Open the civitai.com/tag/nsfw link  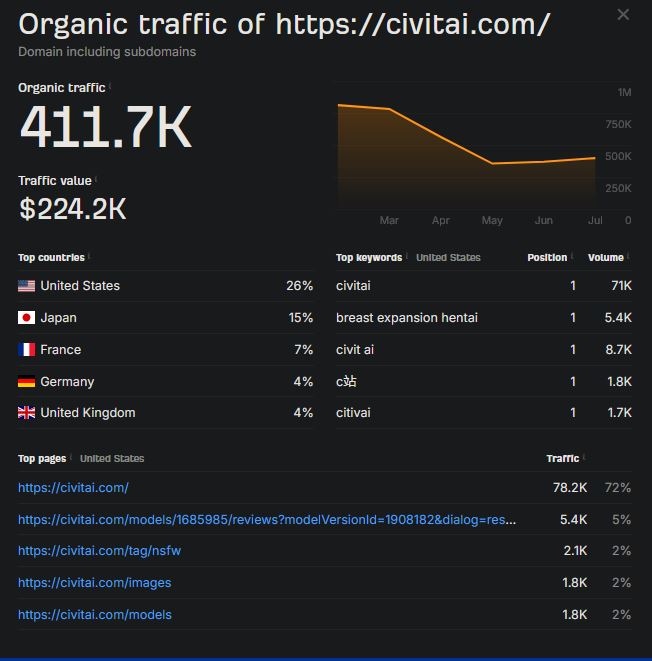pos(99,551)
